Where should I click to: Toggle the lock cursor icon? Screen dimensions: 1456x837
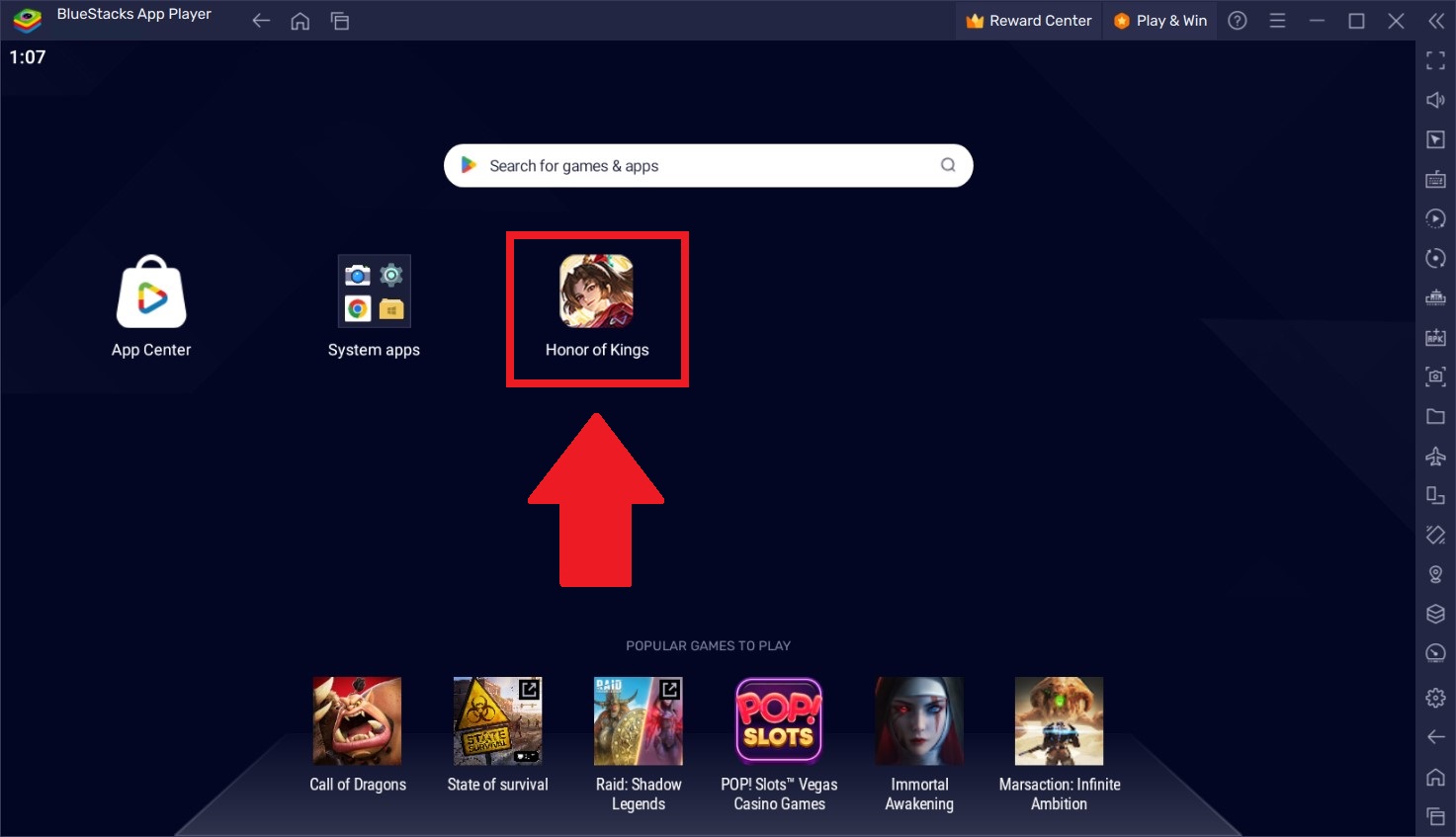1435,139
